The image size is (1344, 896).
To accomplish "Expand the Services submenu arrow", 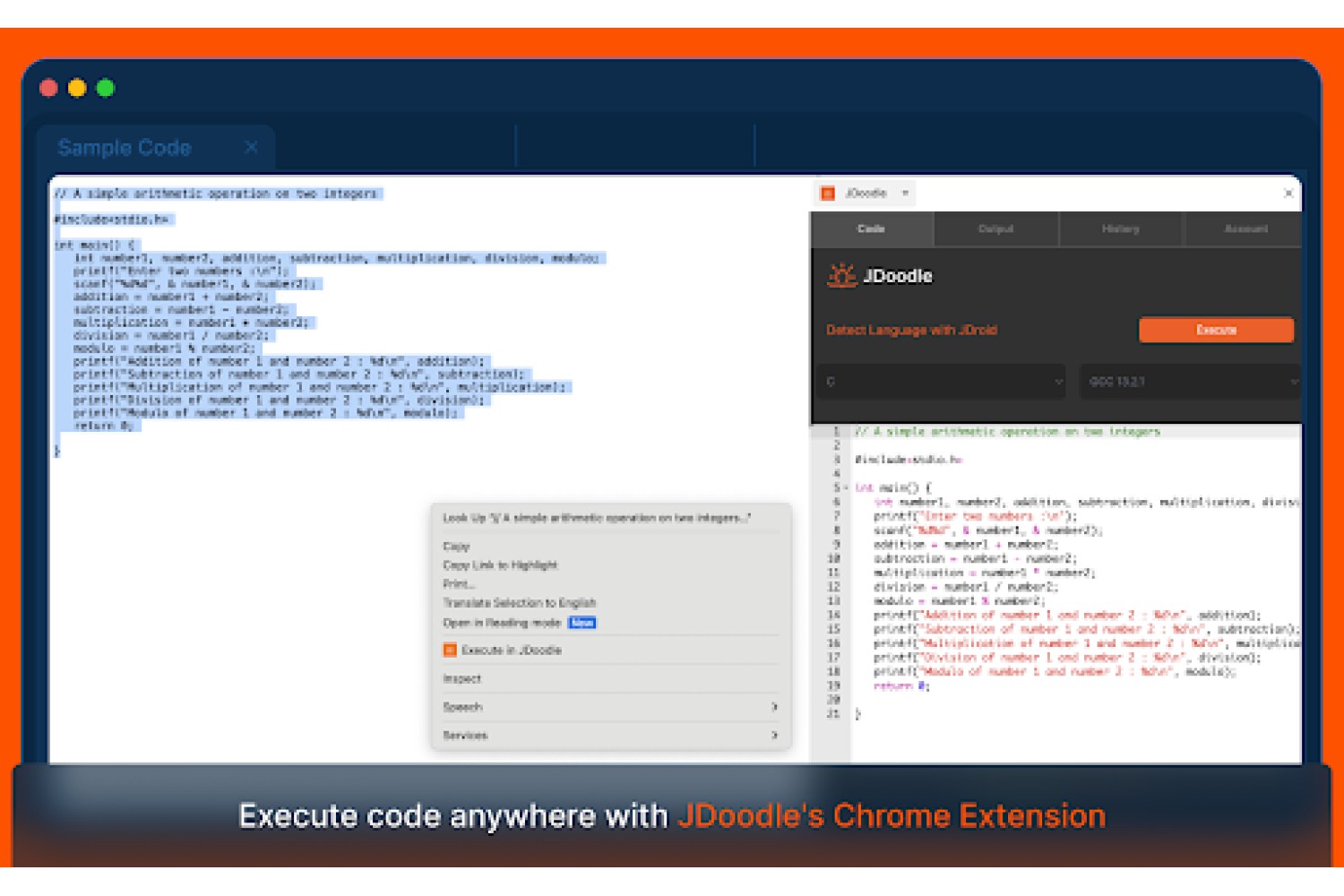I will coord(774,736).
